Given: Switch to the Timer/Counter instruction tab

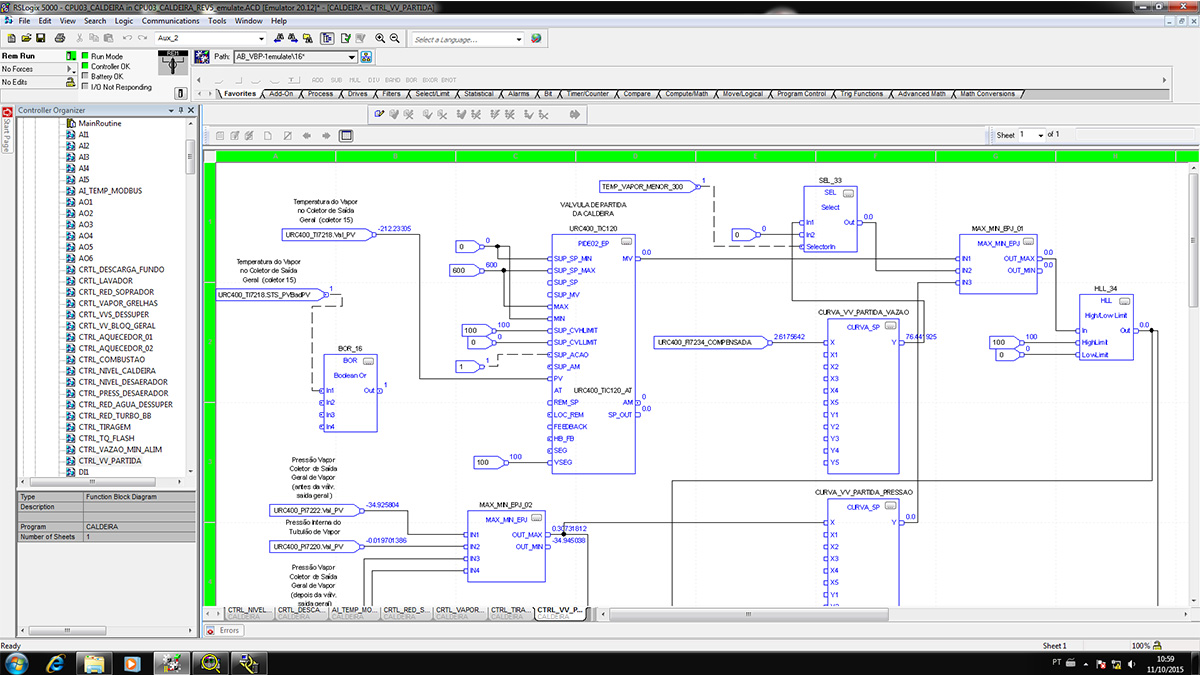Looking at the screenshot, I should (587, 94).
